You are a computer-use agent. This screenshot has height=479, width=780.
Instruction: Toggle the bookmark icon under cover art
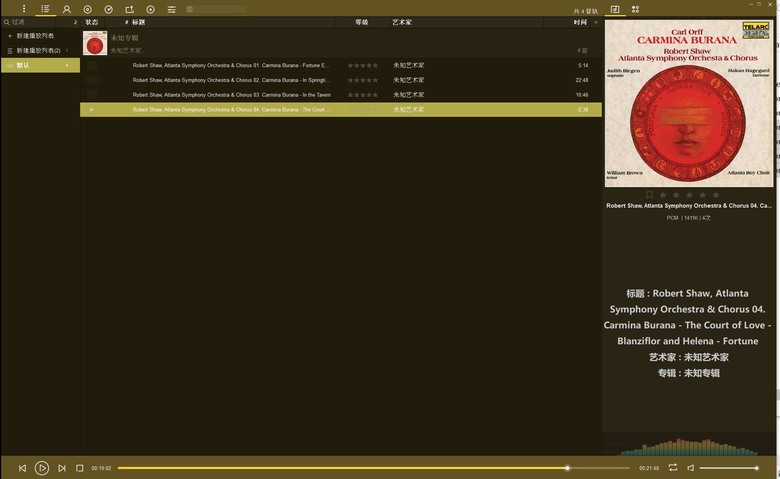coord(649,195)
